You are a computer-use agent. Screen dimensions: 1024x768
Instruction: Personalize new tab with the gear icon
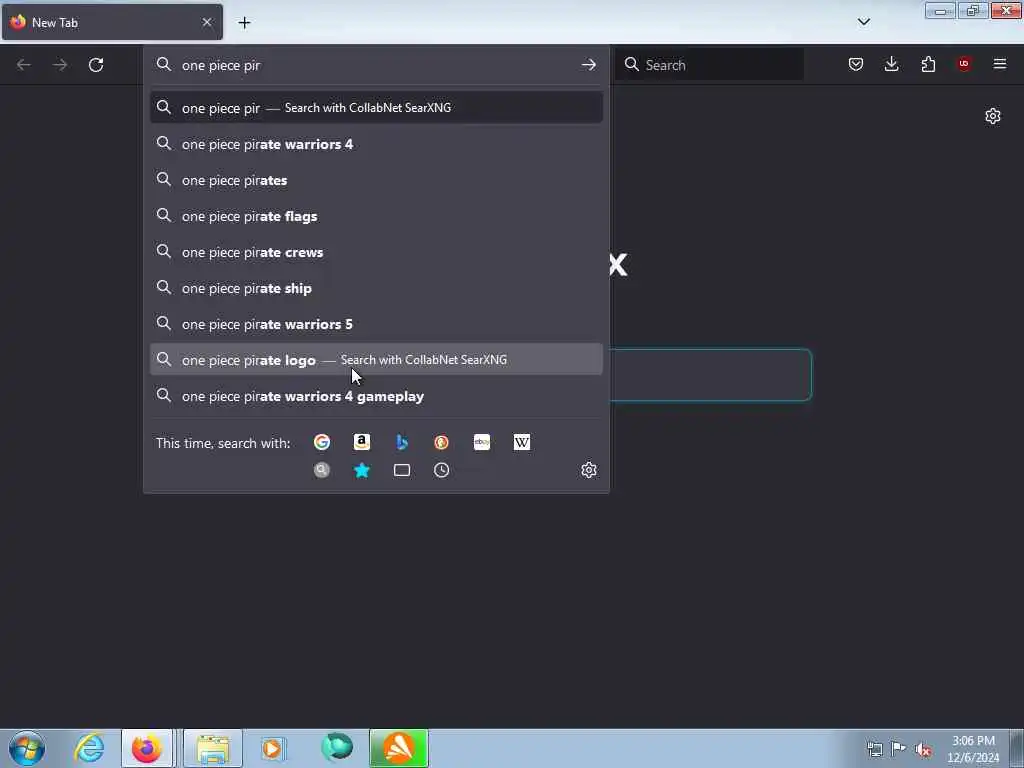[993, 116]
